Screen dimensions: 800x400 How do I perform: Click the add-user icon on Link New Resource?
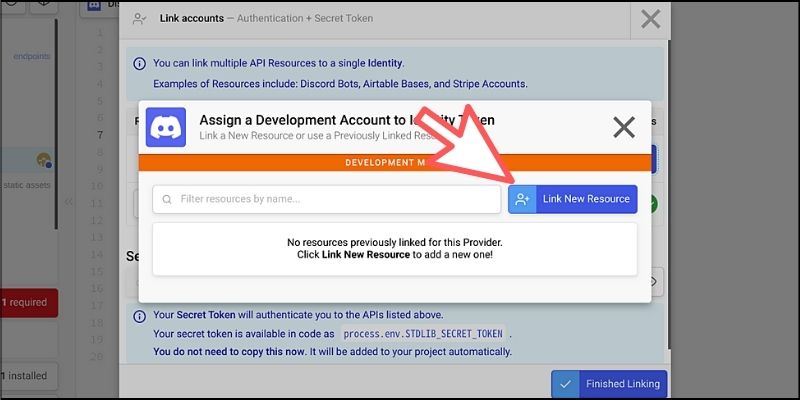(x=522, y=199)
